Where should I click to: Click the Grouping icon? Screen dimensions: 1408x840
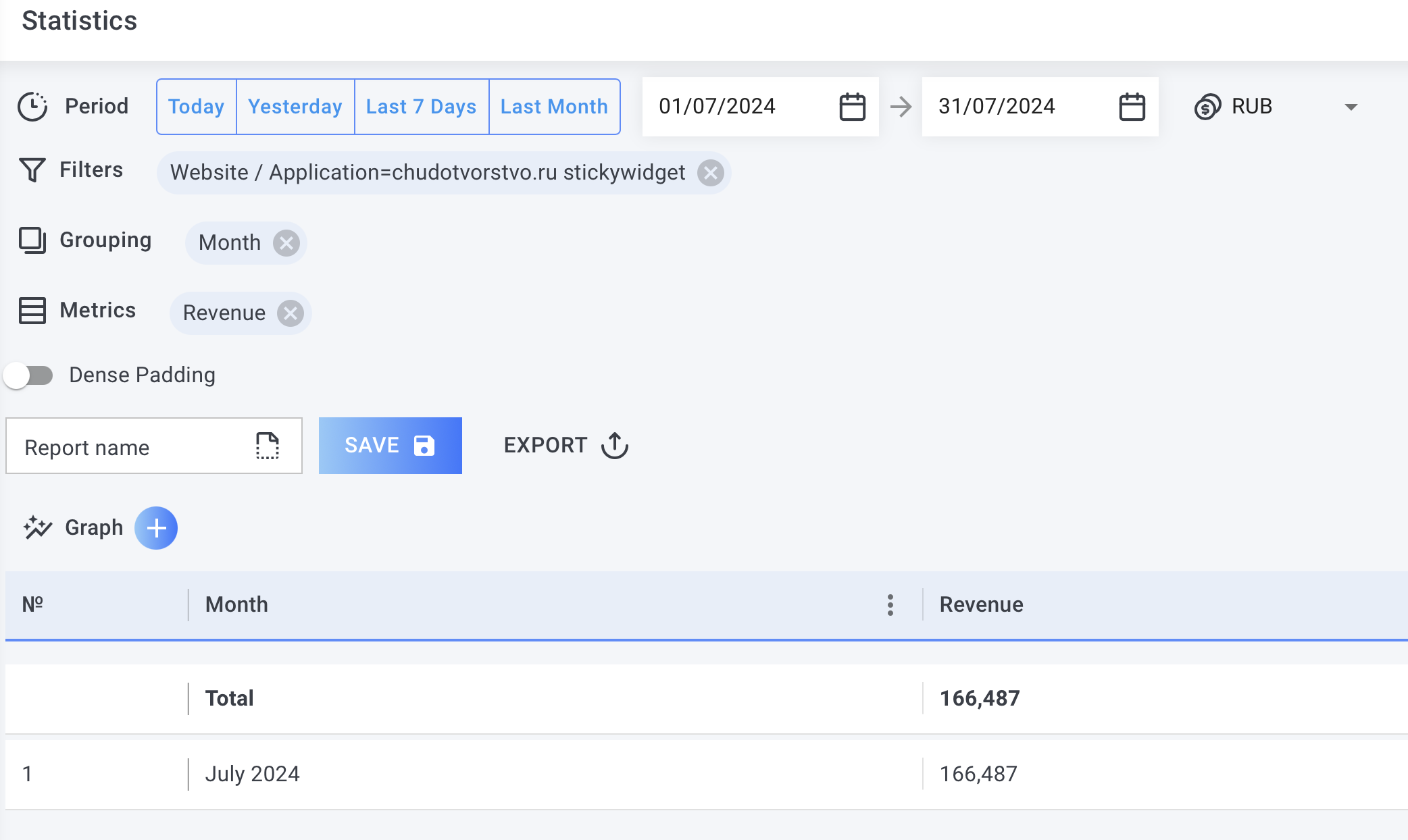click(x=32, y=240)
